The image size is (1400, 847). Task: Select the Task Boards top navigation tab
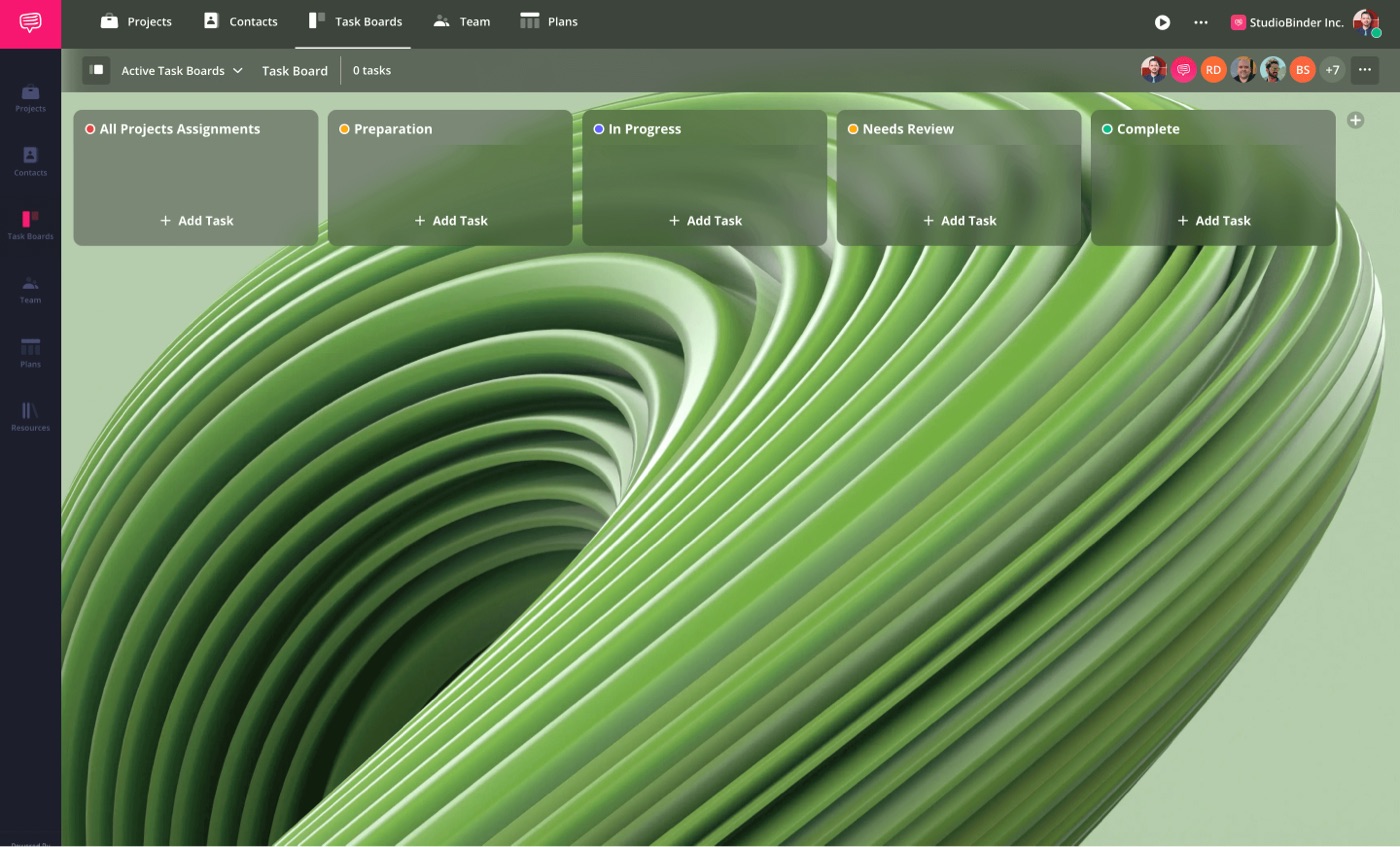tap(355, 21)
